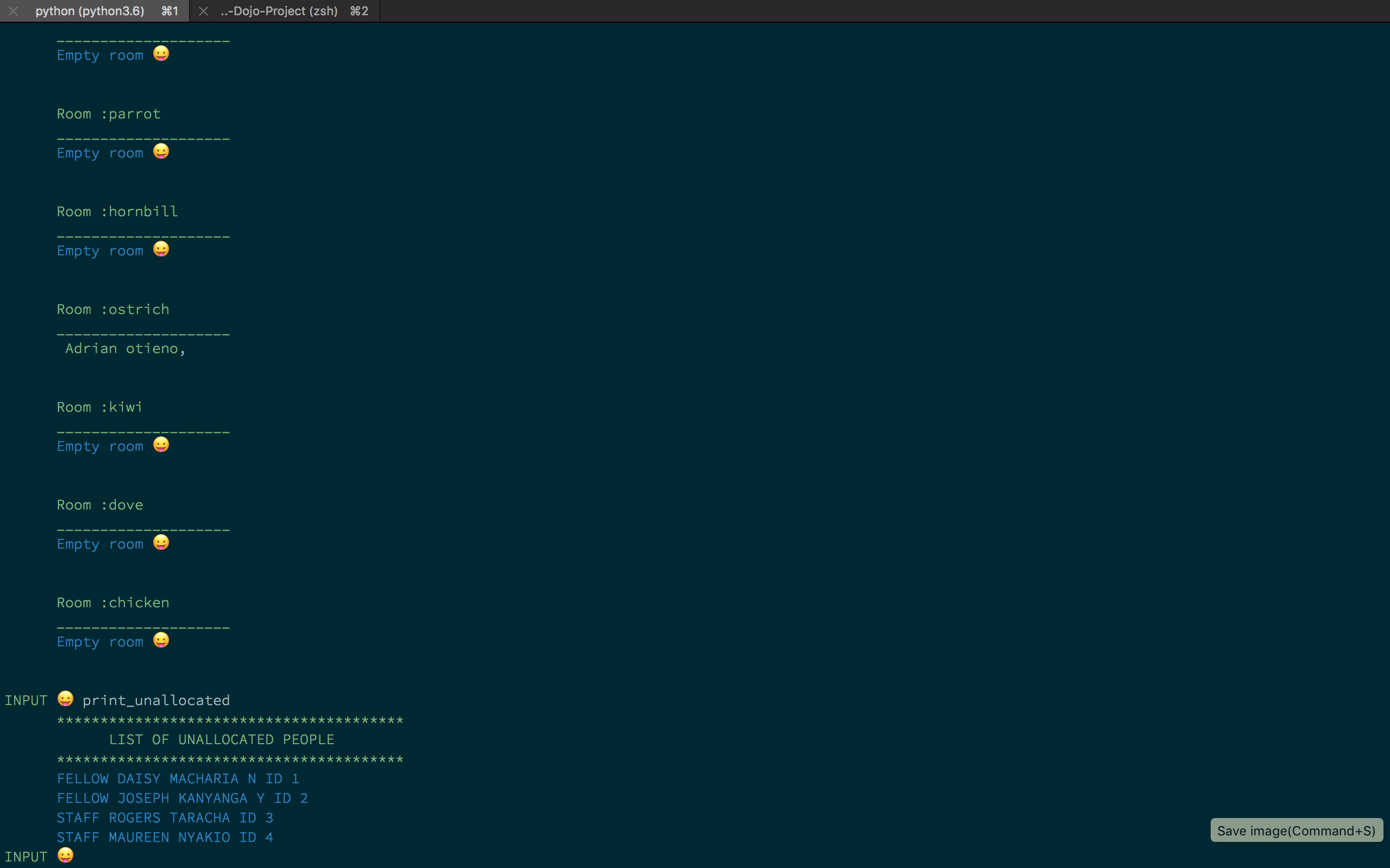The image size is (1390, 868).
Task: Close the Dojo-Project (zsh) tab
Action: click(x=203, y=11)
